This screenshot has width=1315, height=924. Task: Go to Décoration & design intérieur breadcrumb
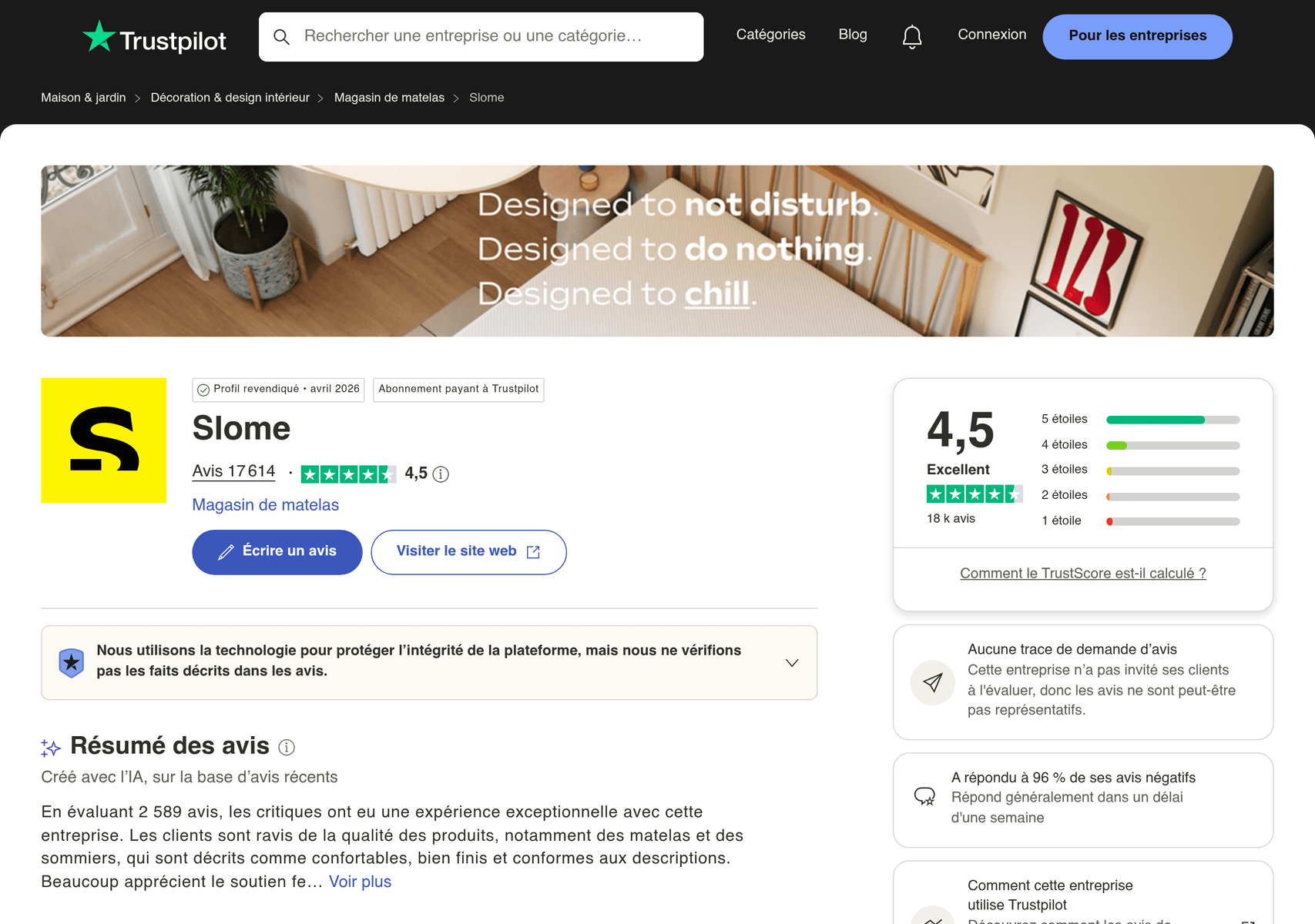pos(230,98)
